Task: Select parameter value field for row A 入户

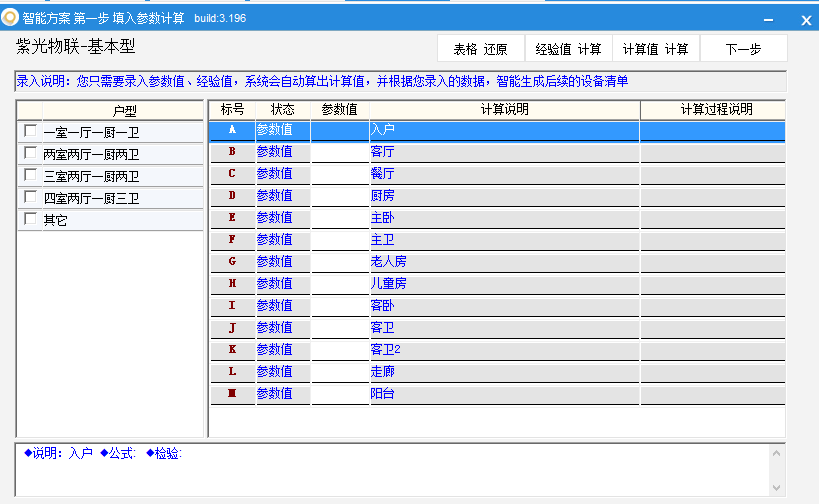Action: [x=339, y=130]
